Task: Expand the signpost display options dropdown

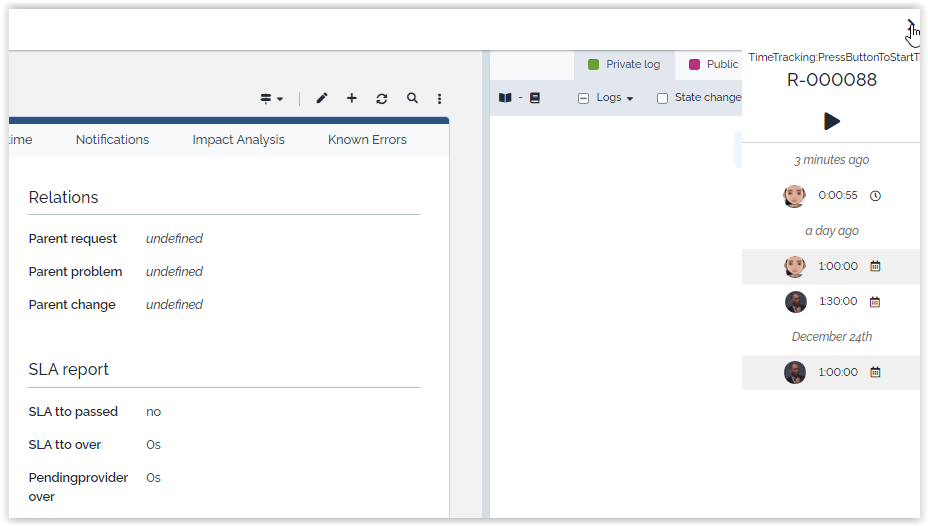Action: pyautogui.click(x=271, y=98)
